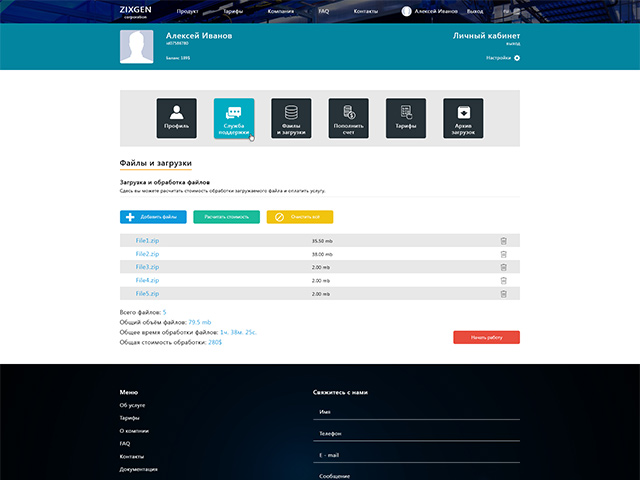Open Документация in the footer menu
640x480 pixels.
click(139, 469)
